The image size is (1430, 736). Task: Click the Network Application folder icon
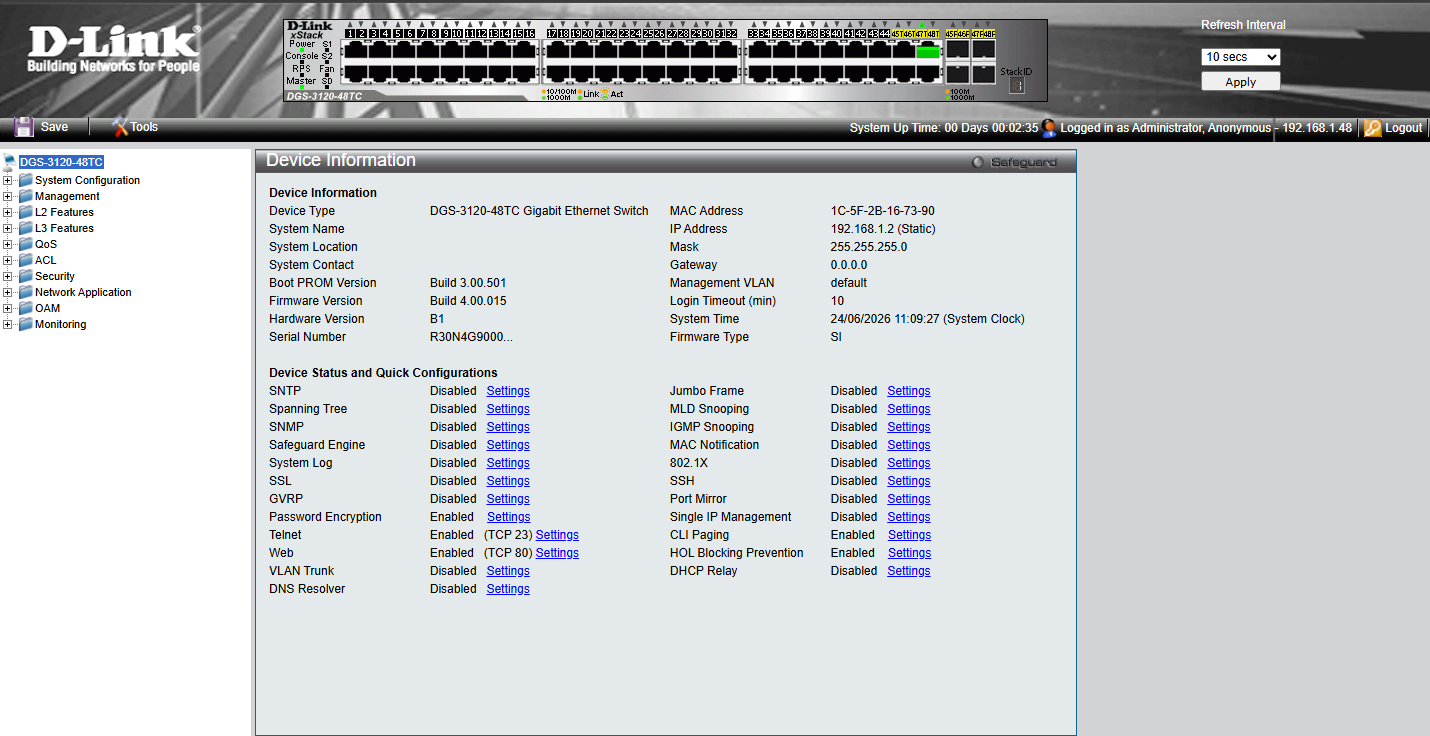(x=26, y=292)
